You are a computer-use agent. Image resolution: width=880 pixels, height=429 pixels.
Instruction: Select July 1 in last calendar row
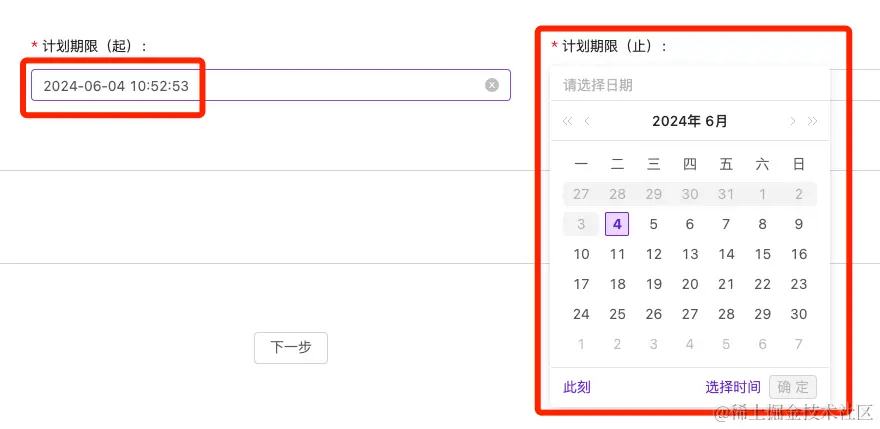point(581,344)
